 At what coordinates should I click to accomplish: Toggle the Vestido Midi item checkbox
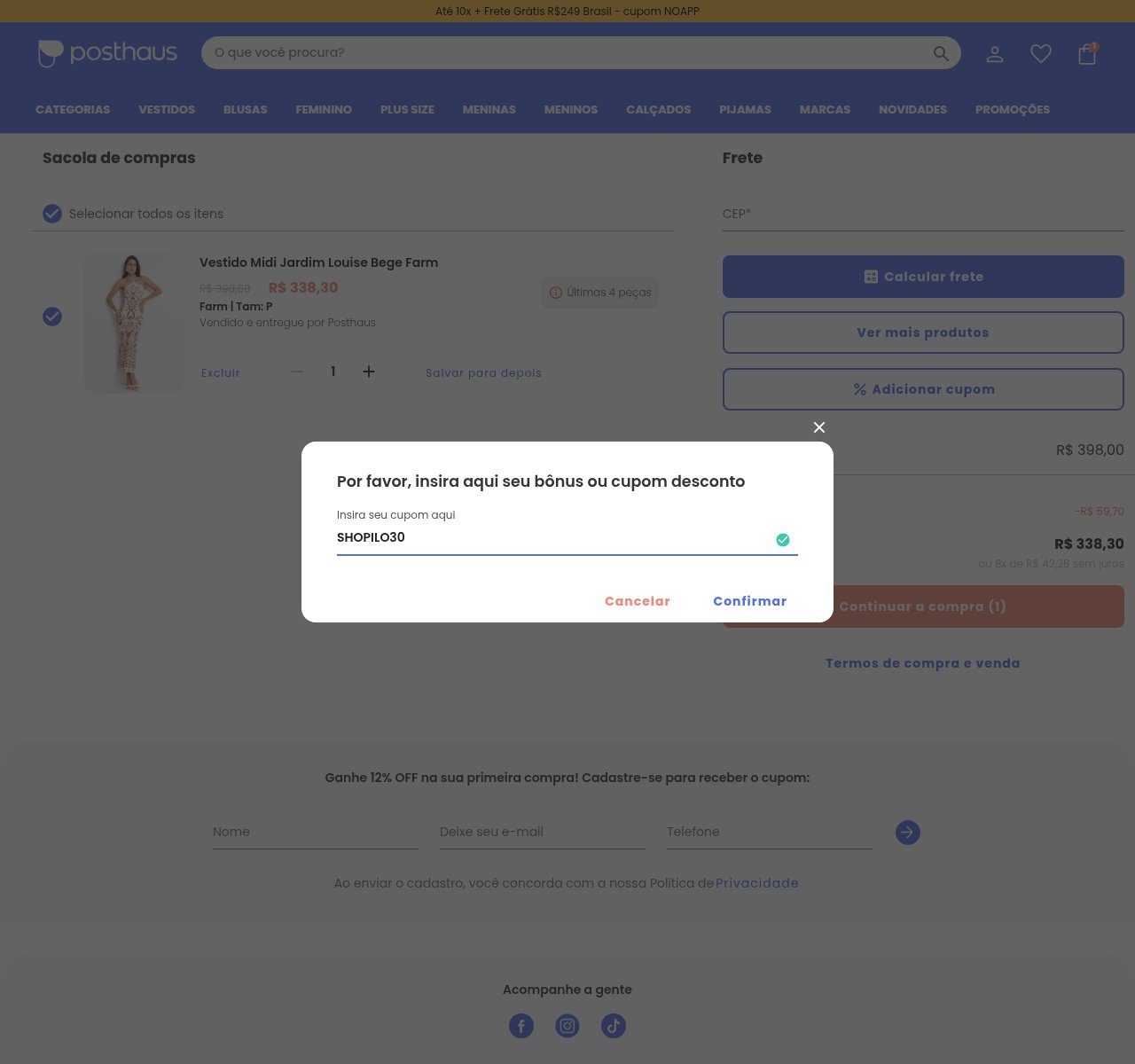52,317
